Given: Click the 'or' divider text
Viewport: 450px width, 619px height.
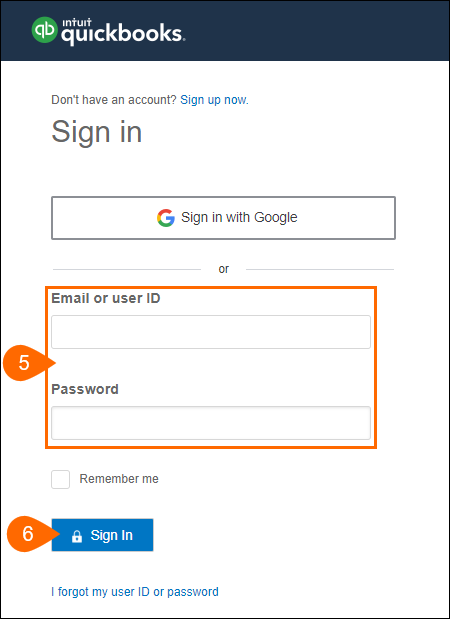Looking at the screenshot, I should click(223, 269).
